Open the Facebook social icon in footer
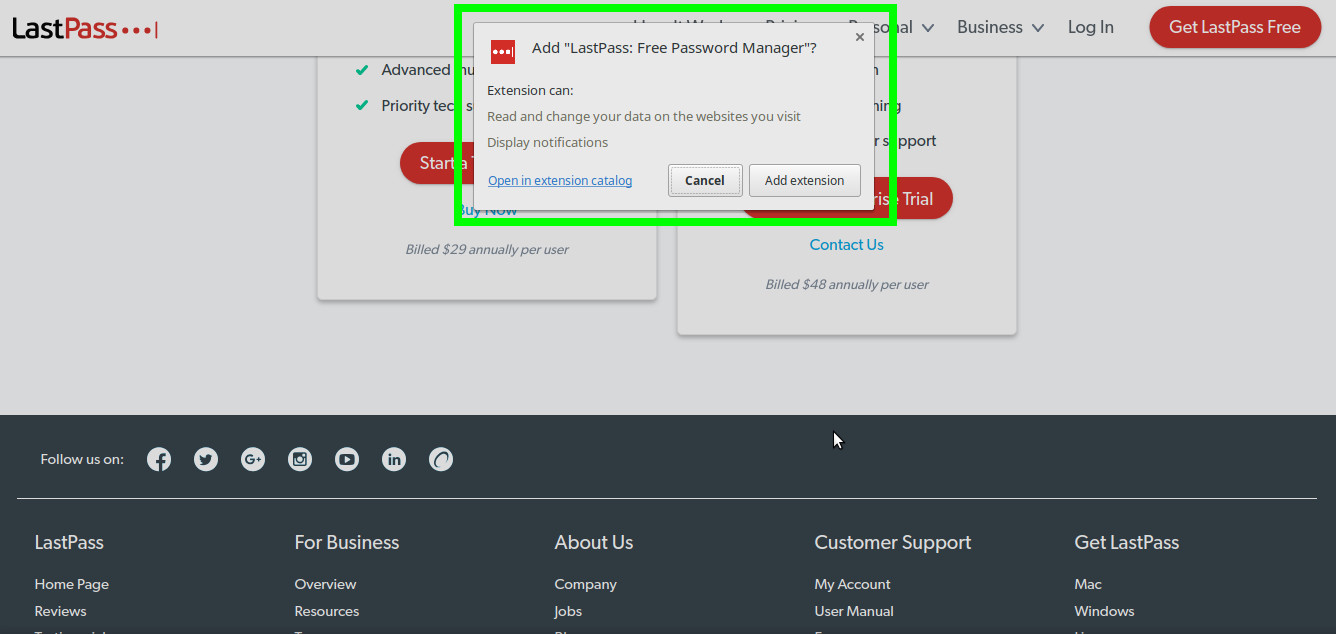Image resolution: width=1336 pixels, height=634 pixels. pos(159,459)
